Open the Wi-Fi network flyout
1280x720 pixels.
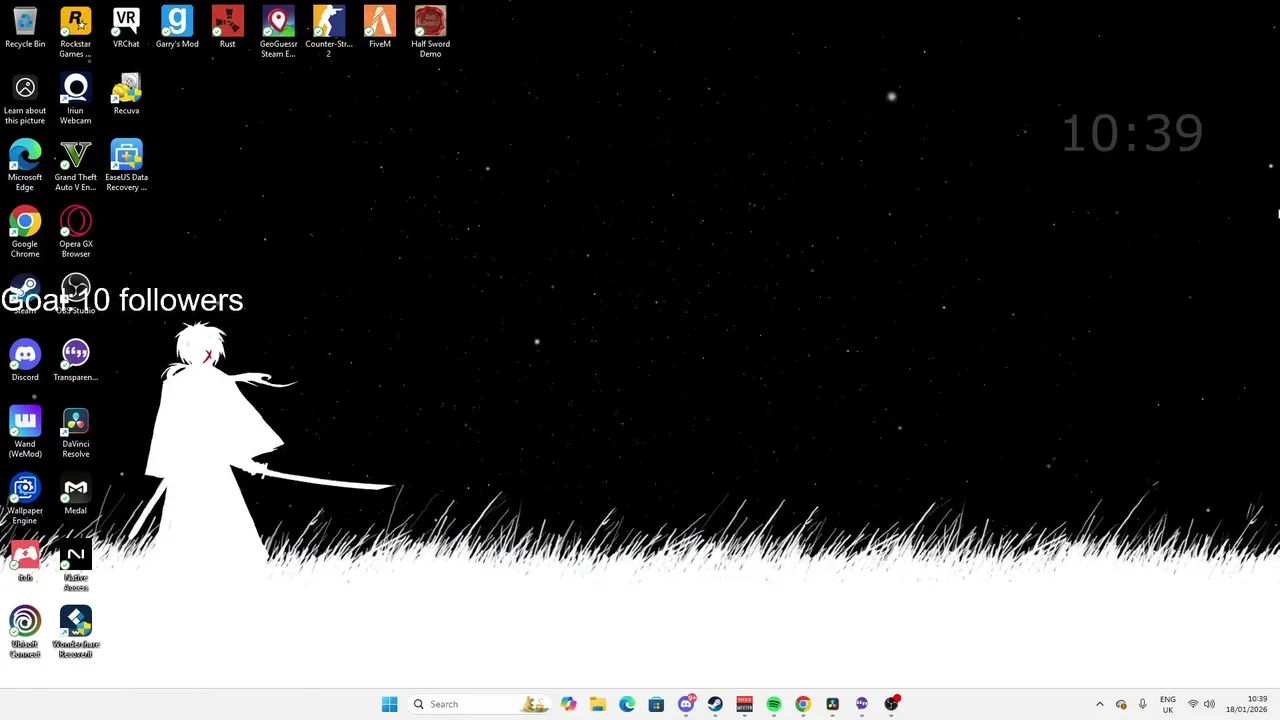click(x=1192, y=704)
